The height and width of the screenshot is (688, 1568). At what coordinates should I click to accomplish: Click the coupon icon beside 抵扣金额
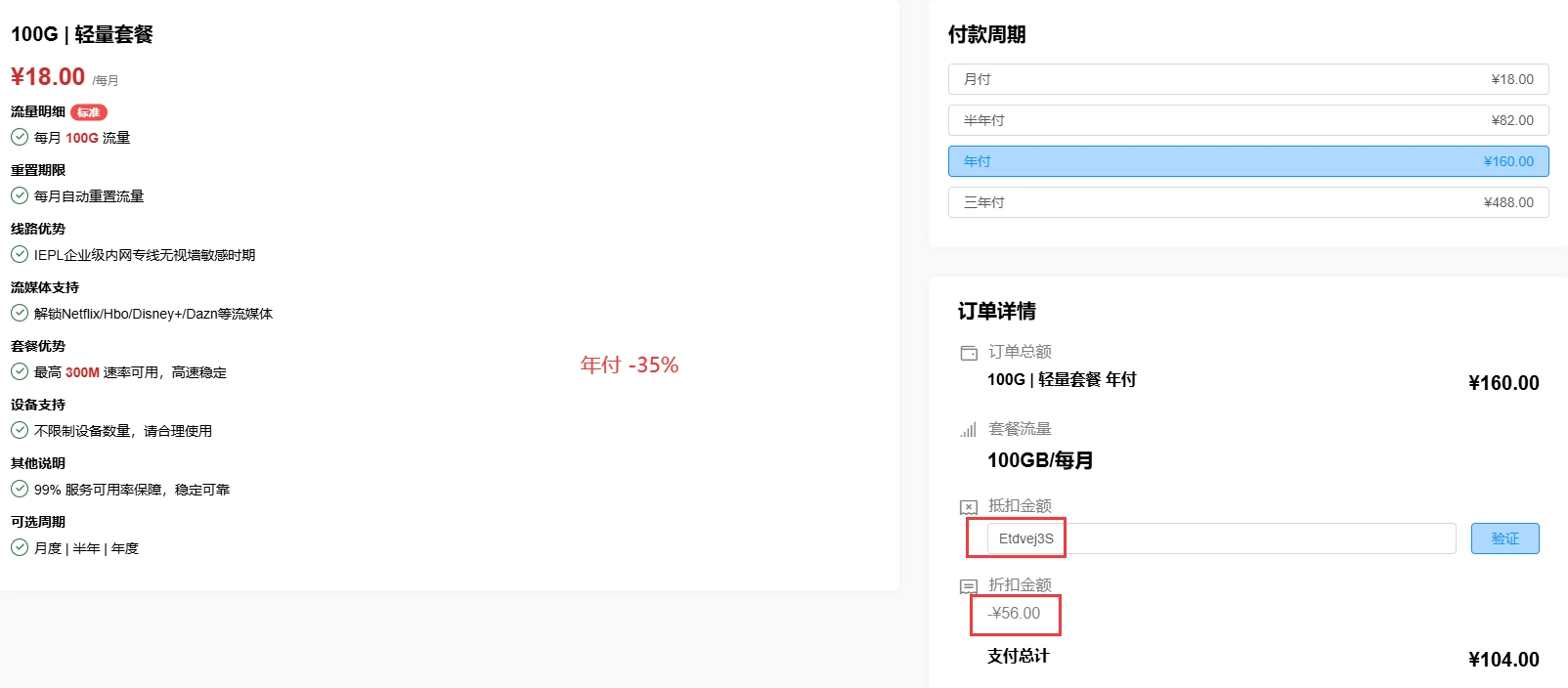click(969, 507)
